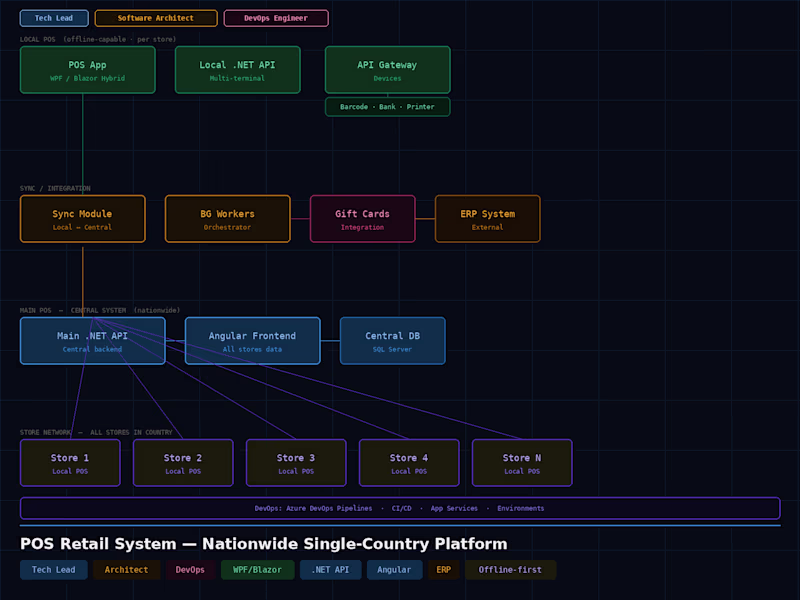Click the .NET API tag
Viewport: 800px width, 600px height.
[x=331, y=570]
